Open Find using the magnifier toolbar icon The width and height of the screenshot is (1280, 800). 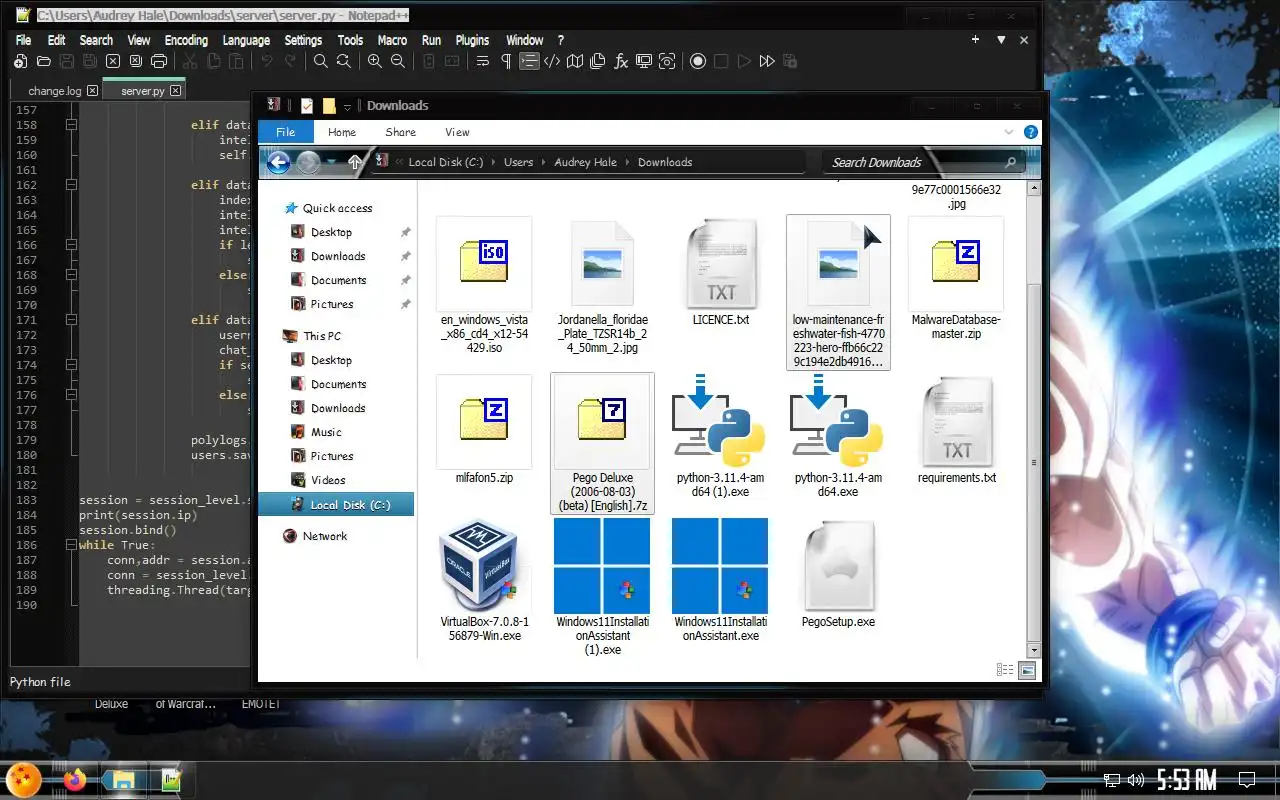tap(320, 61)
